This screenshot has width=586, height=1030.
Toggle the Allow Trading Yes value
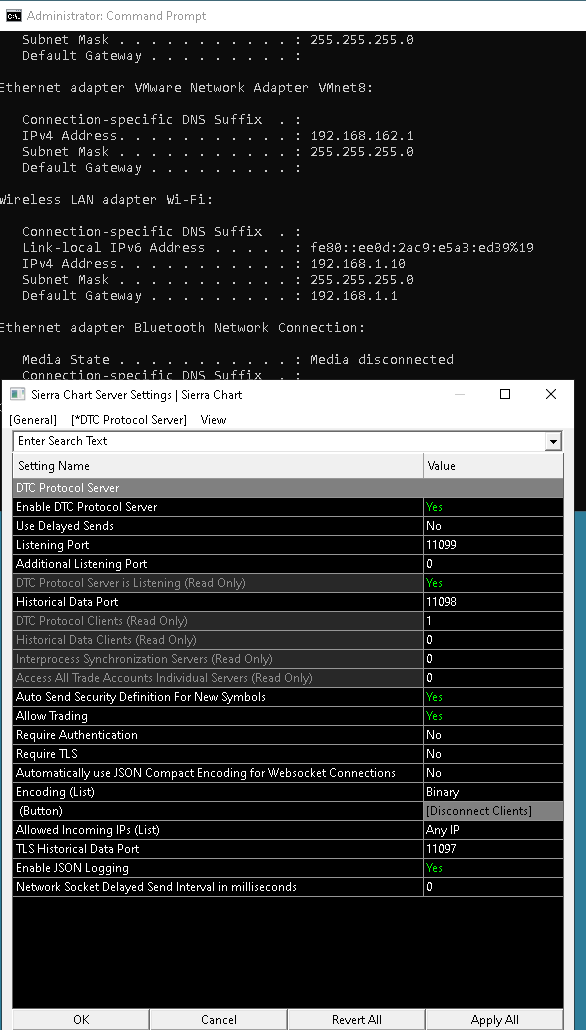pyautogui.click(x=493, y=716)
